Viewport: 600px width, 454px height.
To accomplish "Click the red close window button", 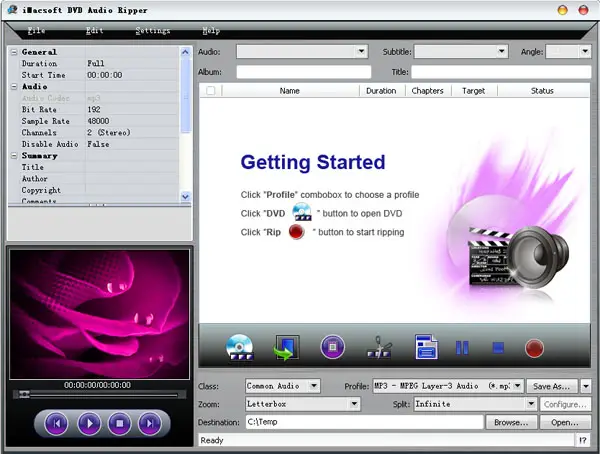I will click(x=583, y=10).
